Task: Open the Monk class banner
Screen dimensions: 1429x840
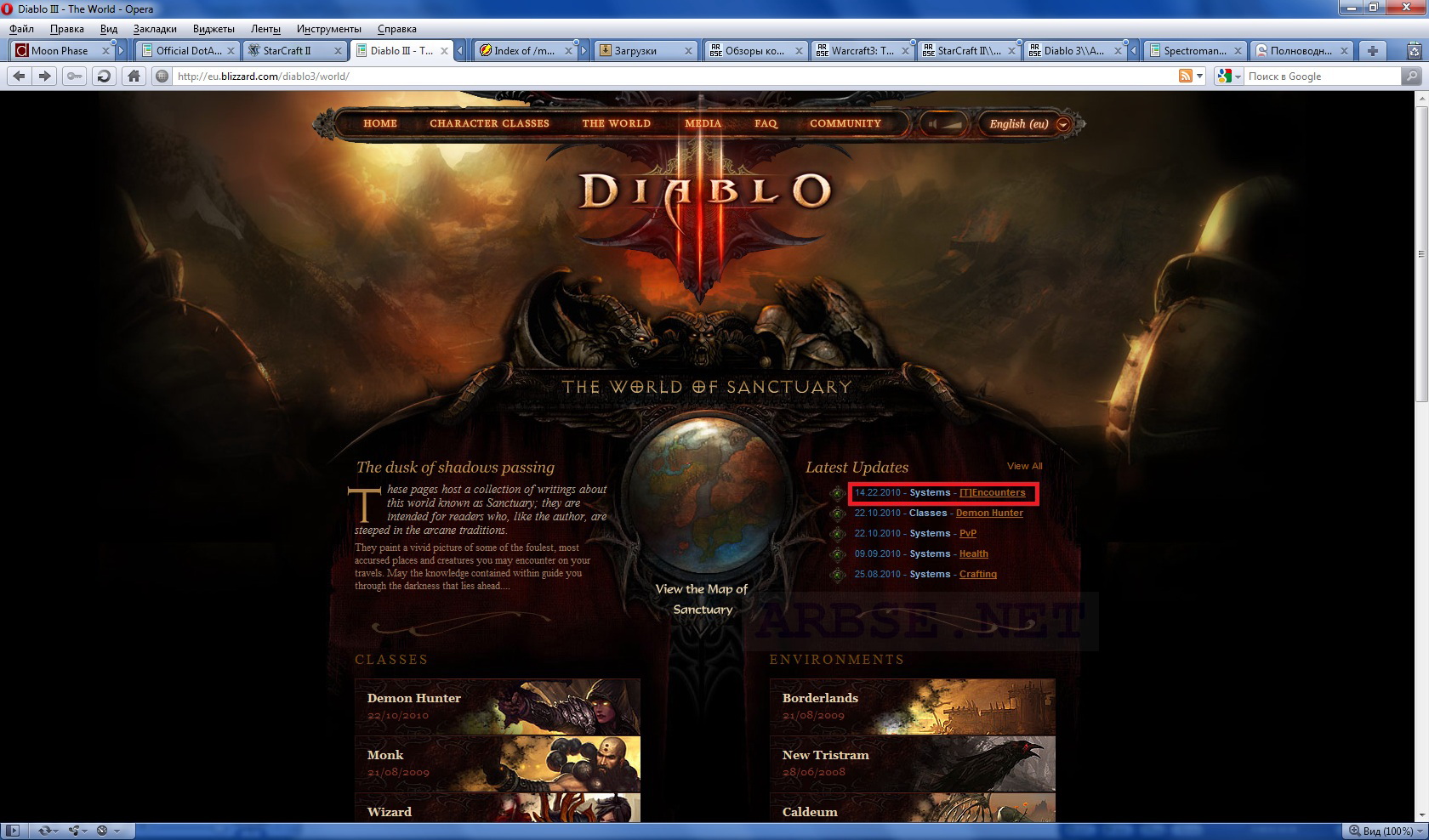Action: [498, 763]
